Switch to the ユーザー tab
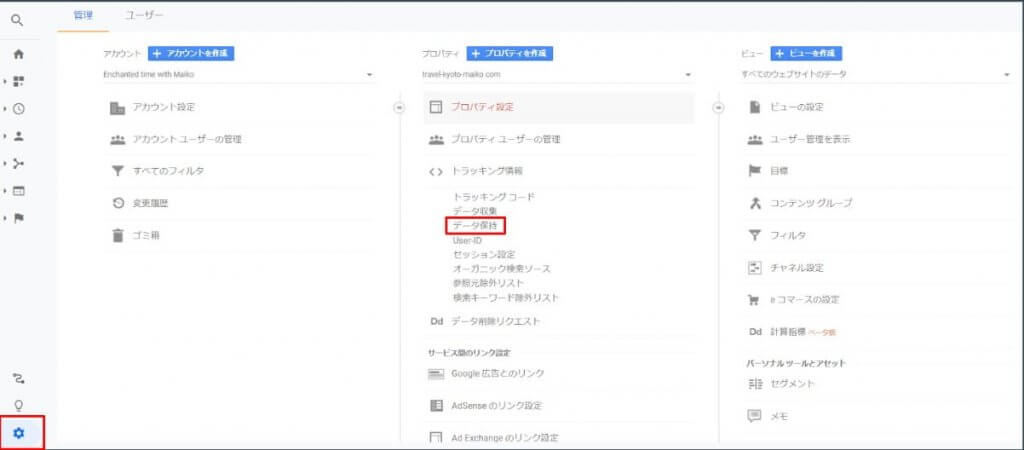The height and width of the screenshot is (450, 1024). (144, 15)
